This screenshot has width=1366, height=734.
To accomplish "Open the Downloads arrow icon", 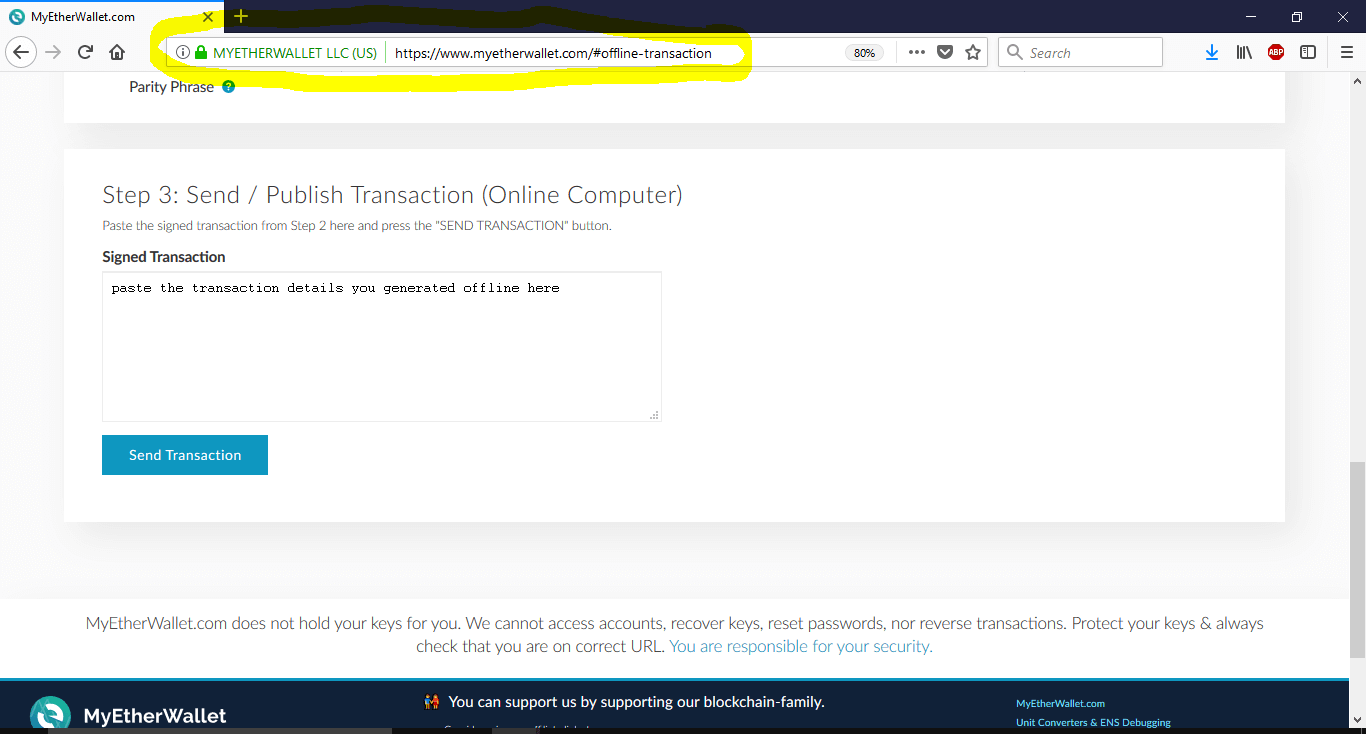I will (x=1212, y=53).
